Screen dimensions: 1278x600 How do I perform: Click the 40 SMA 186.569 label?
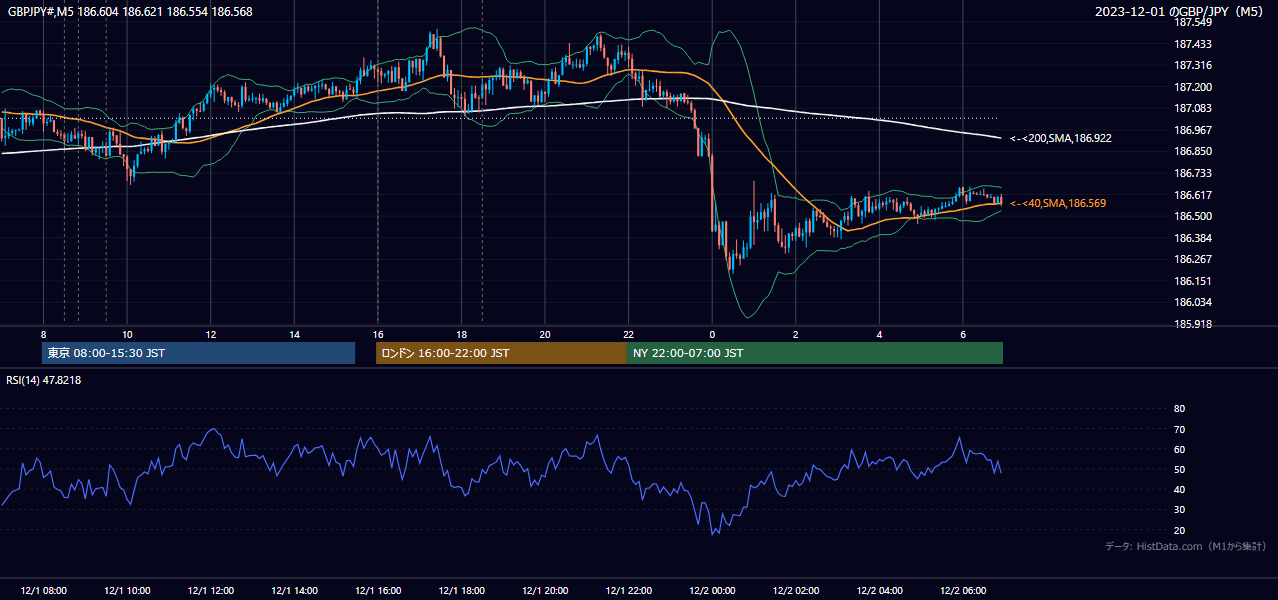click(x=1057, y=203)
